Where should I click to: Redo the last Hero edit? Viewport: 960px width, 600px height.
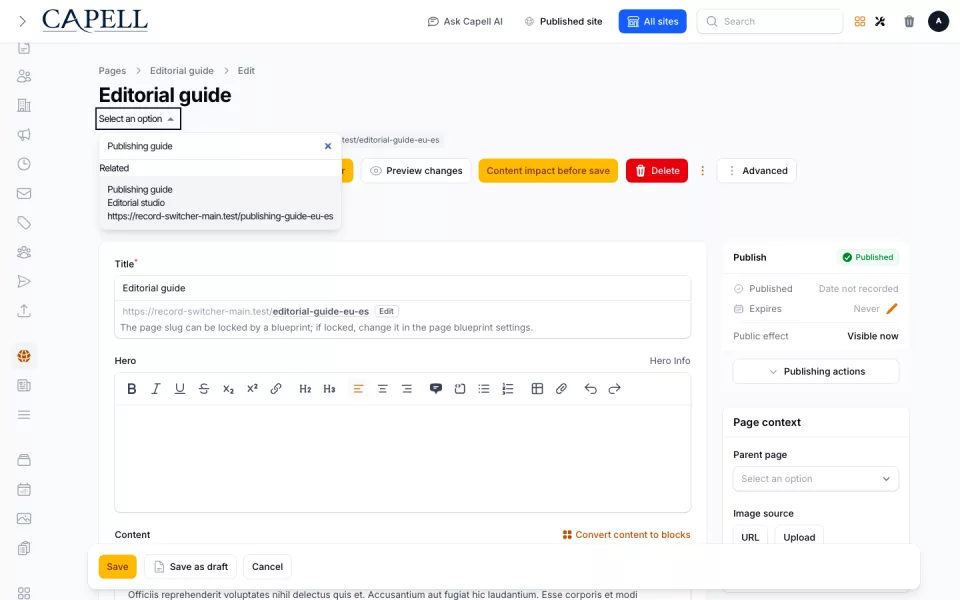[614, 389]
